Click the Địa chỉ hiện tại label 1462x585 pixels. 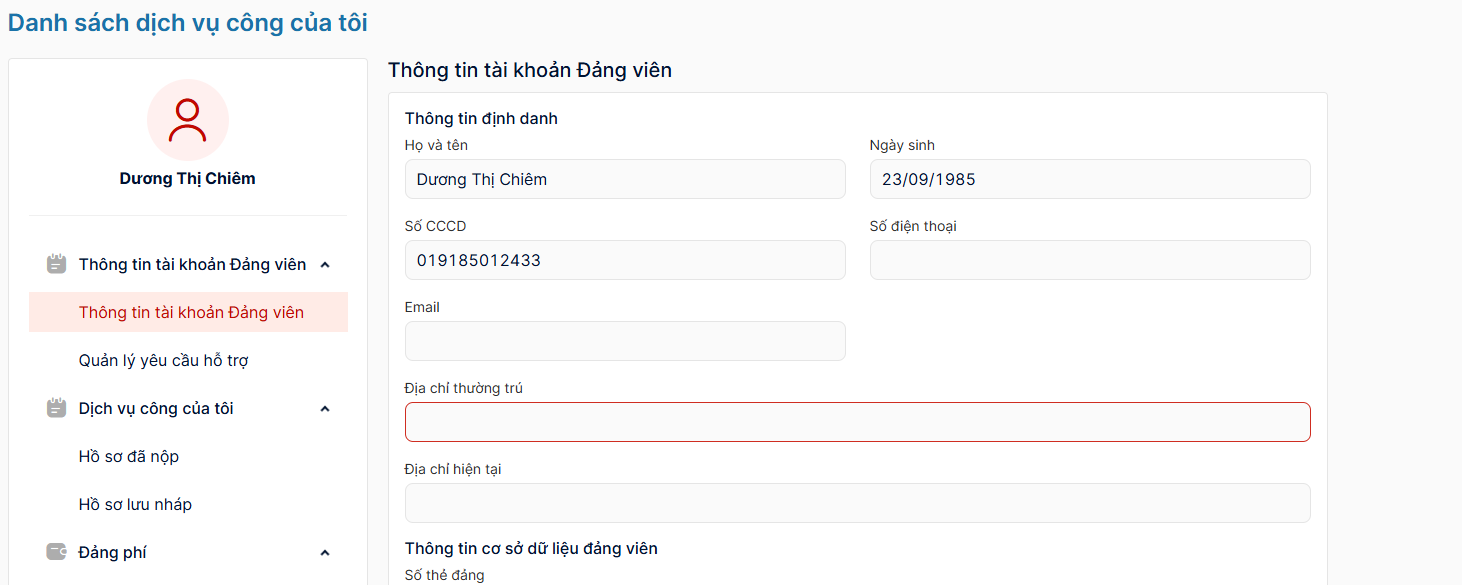click(453, 469)
